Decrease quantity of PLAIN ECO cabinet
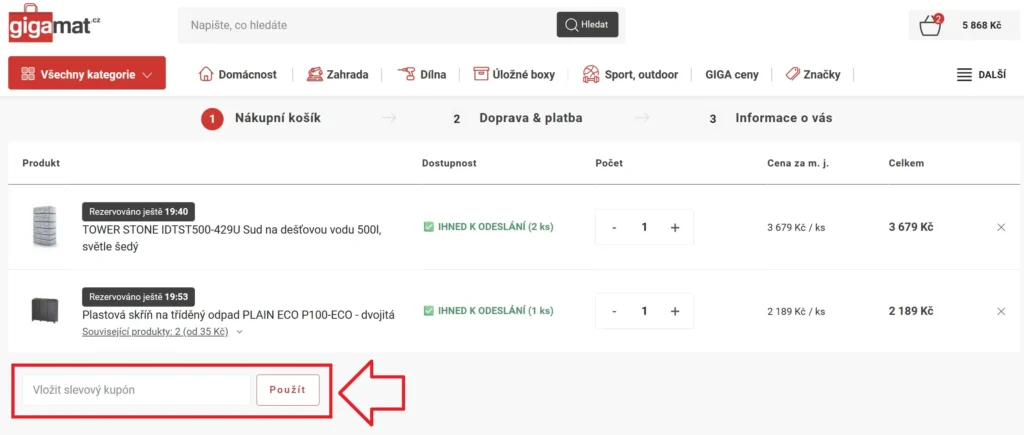Image resolution: width=1024 pixels, height=435 pixels. [x=614, y=311]
